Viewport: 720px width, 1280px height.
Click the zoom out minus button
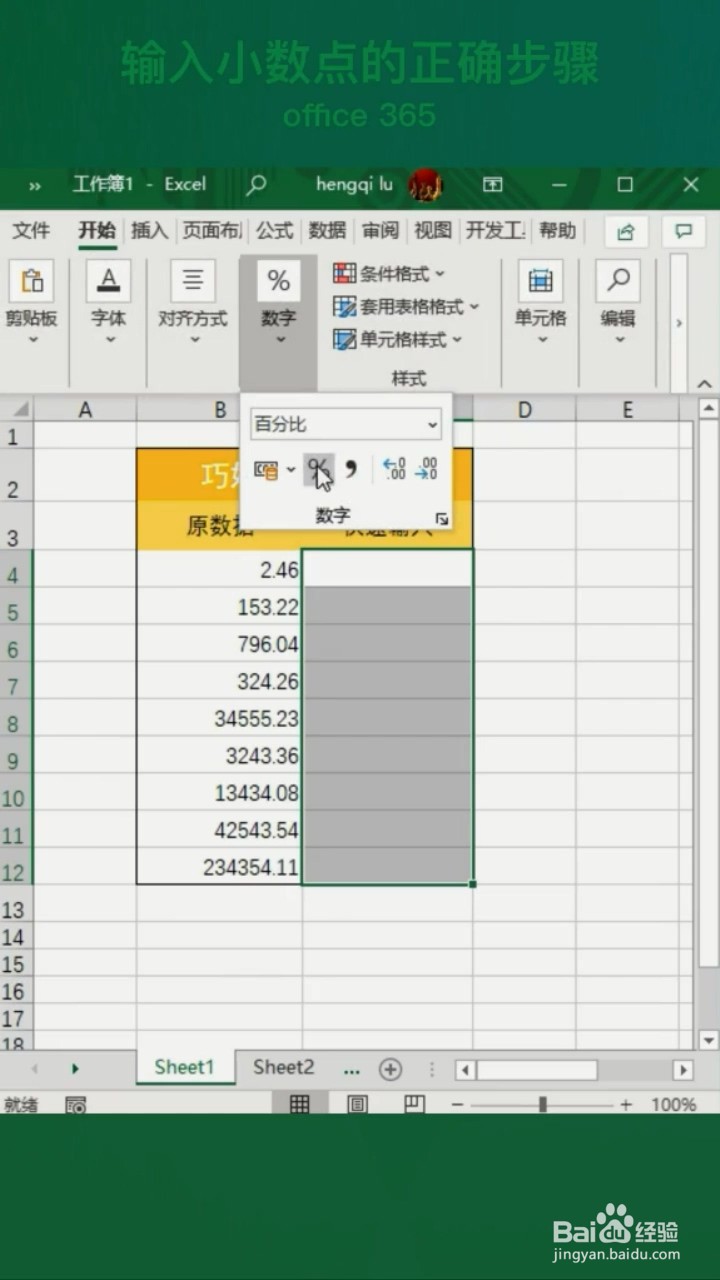pos(457,1105)
